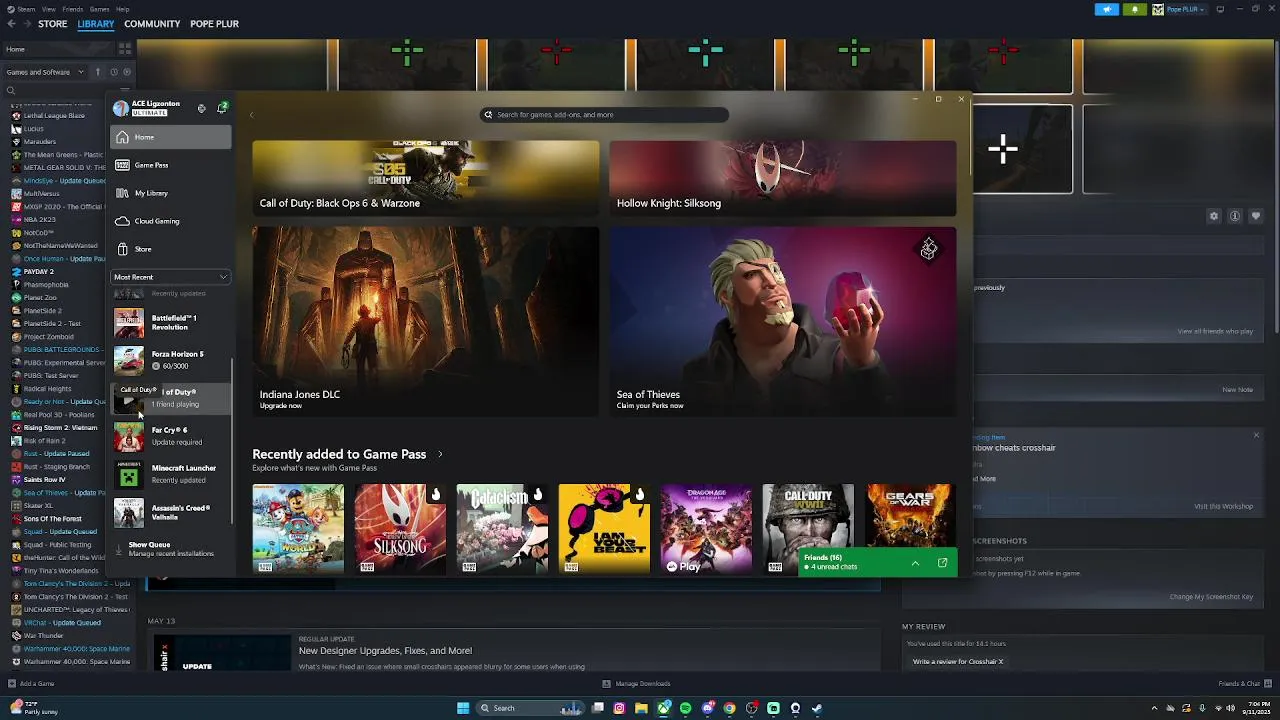
Task: Click Steam announcements megaphone icon
Action: click(1106, 9)
